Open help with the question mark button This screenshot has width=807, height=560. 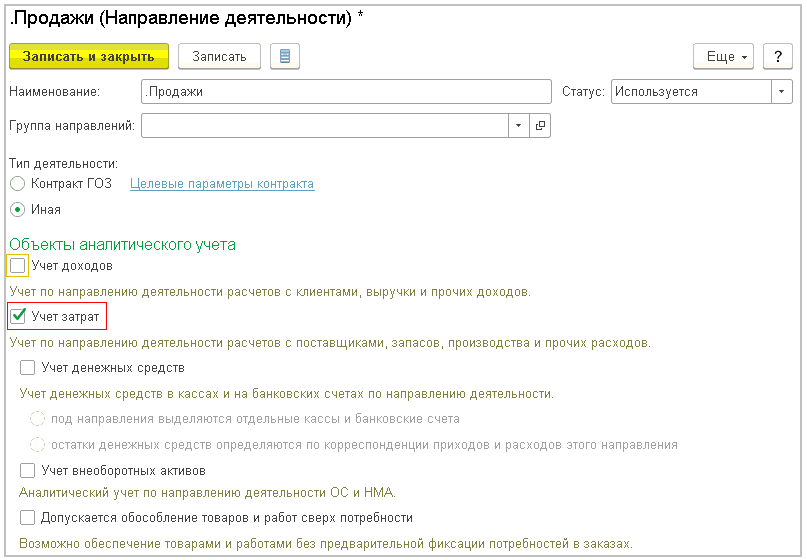(x=778, y=56)
